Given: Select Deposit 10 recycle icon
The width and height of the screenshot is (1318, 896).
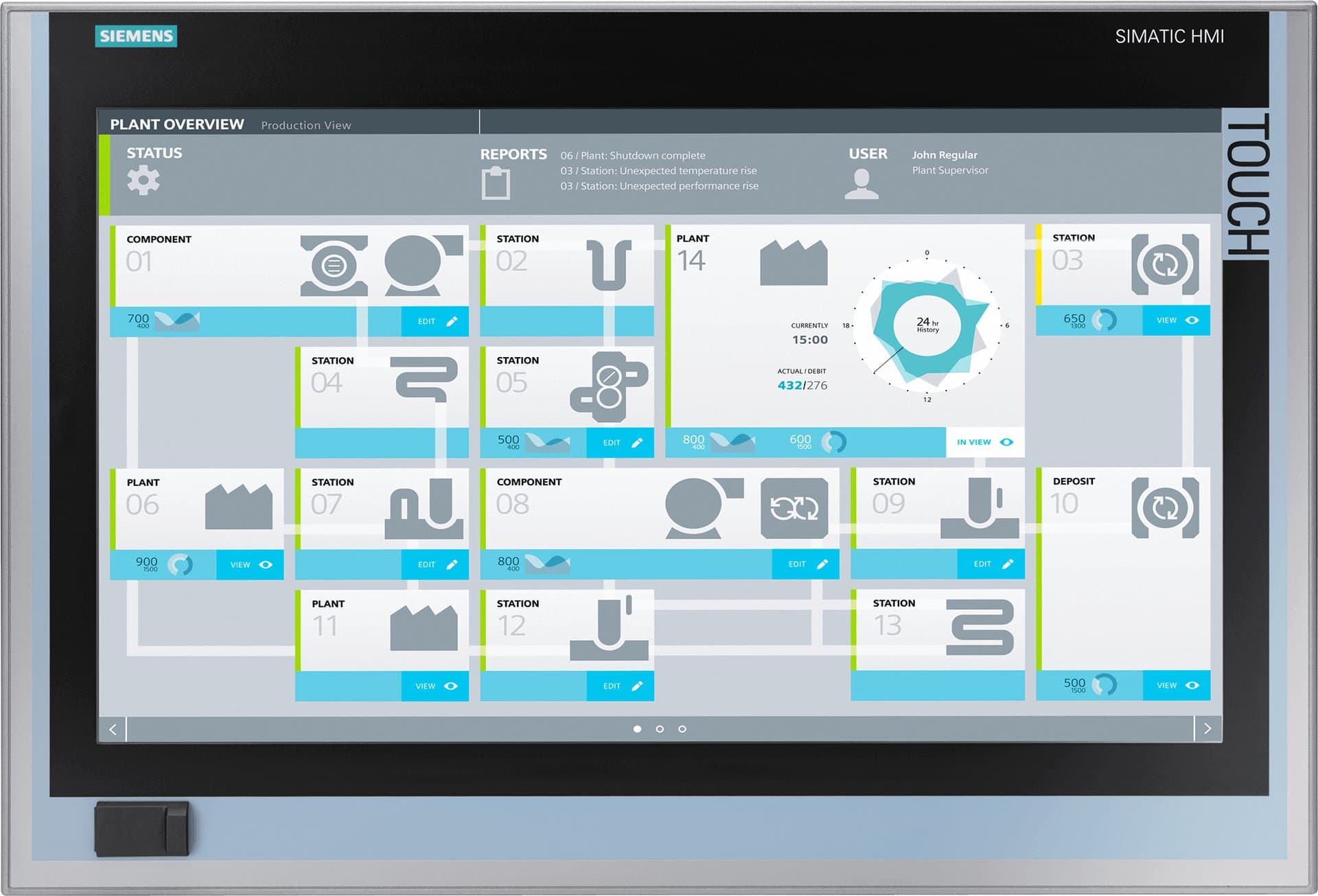Looking at the screenshot, I should tap(1165, 508).
